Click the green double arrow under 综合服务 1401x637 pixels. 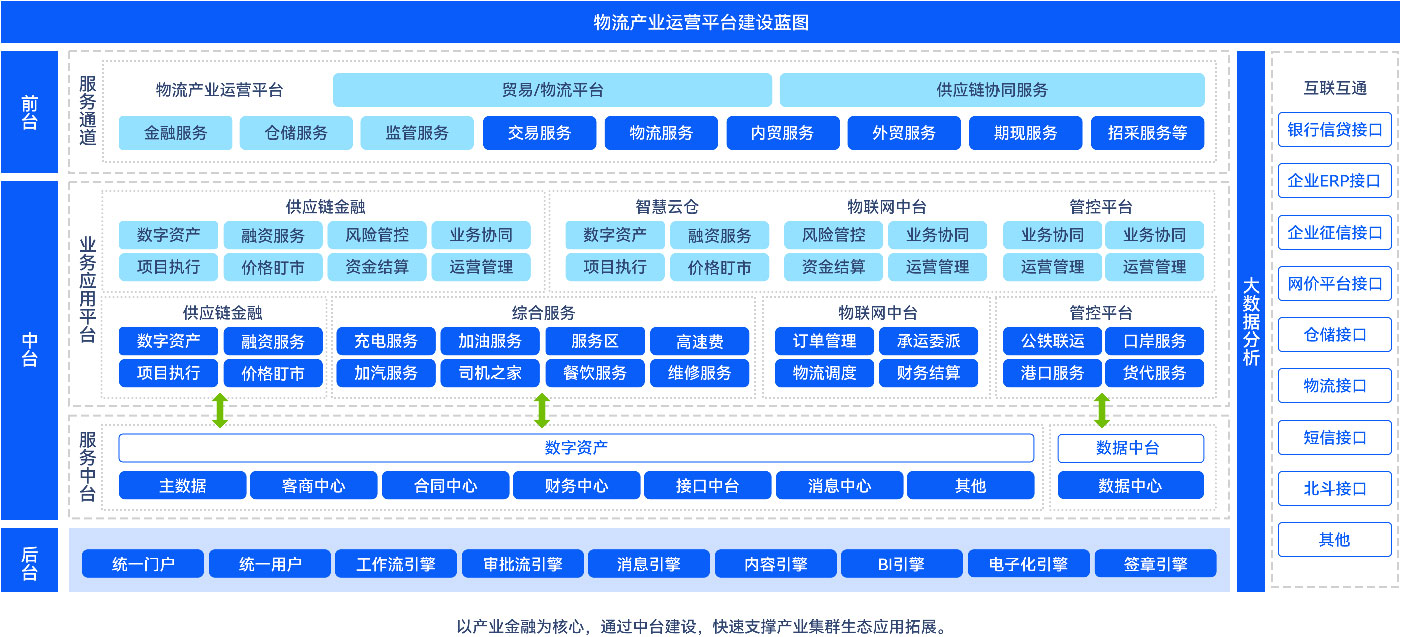pyautogui.click(x=542, y=410)
